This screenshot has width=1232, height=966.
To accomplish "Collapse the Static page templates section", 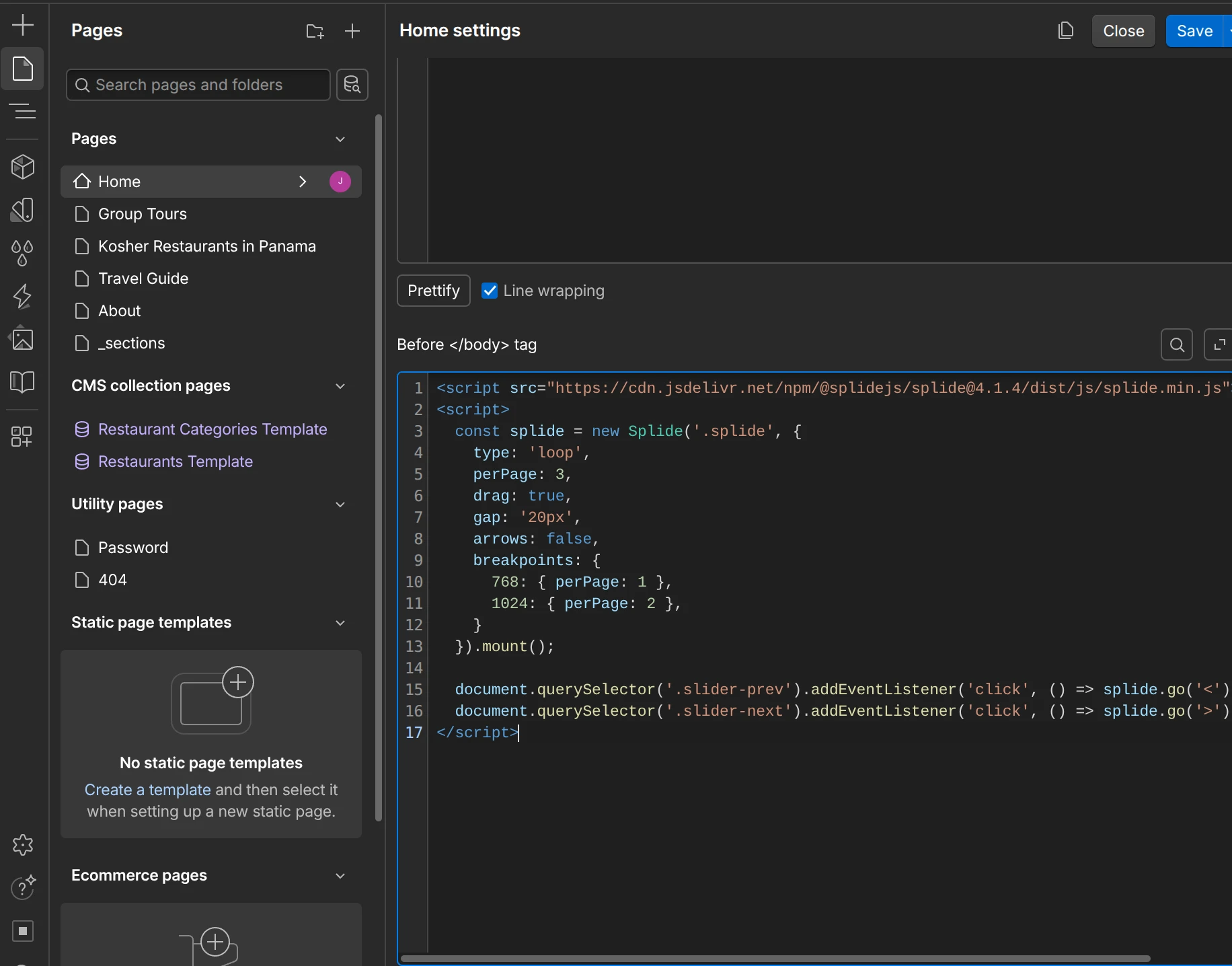I will (x=340, y=623).
